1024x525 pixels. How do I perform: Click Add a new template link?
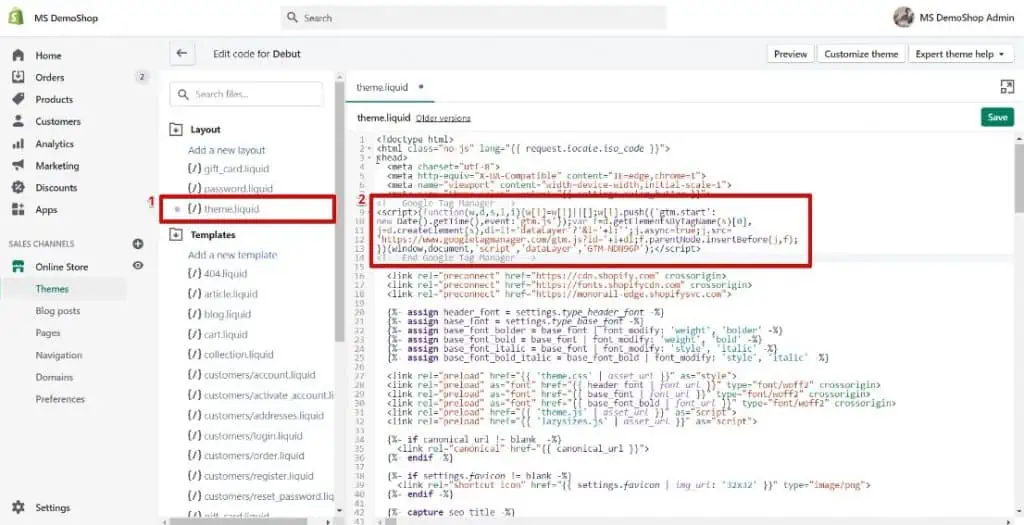(x=232, y=255)
